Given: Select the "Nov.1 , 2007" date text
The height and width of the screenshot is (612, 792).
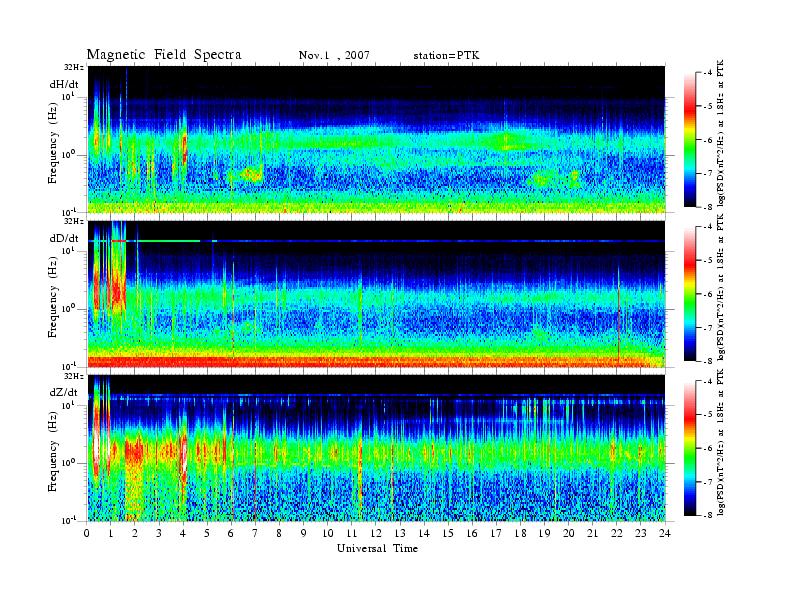Looking at the screenshot, I should coord(334,56).
